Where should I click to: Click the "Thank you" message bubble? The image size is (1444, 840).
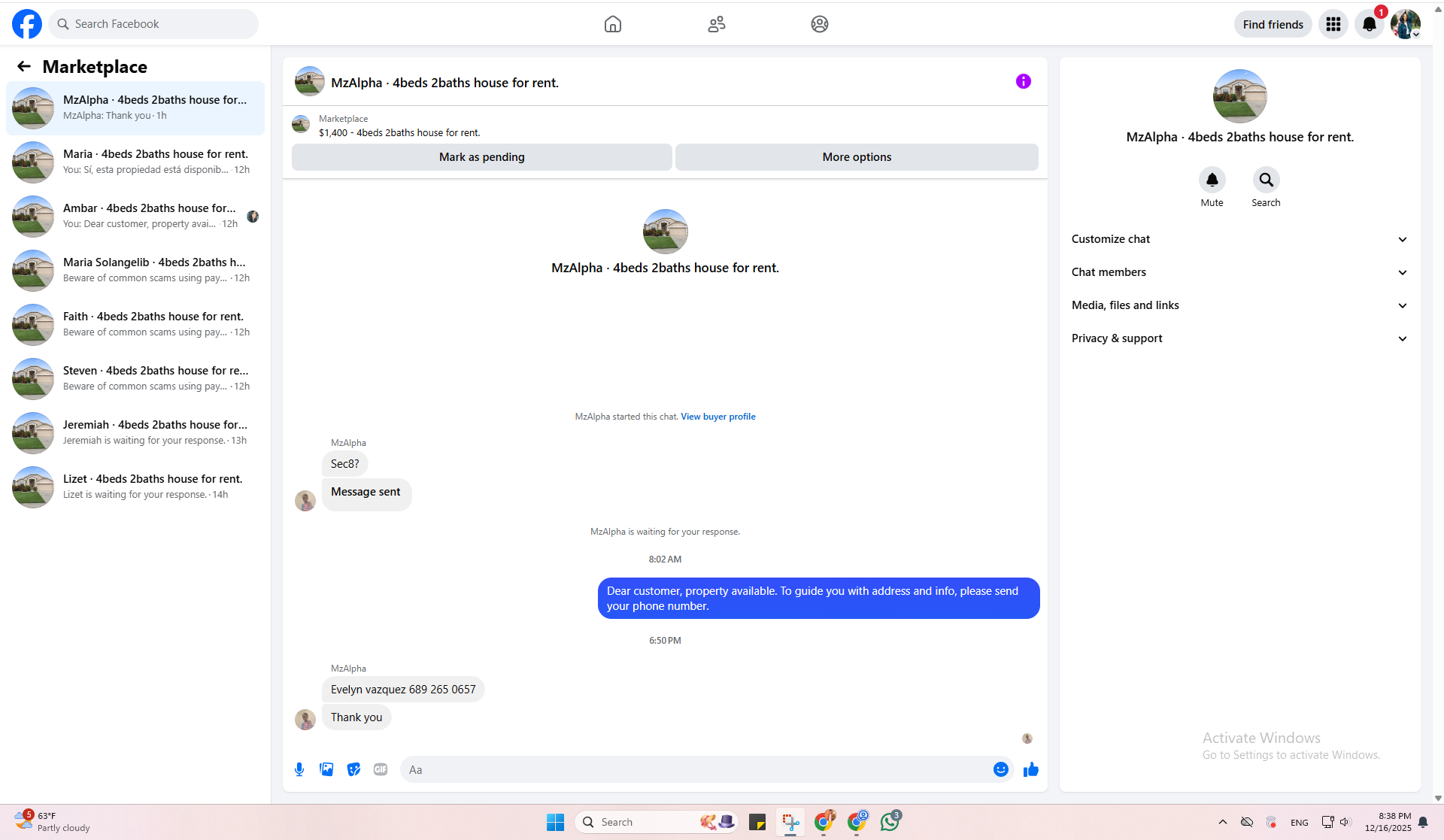coord(356,717)
